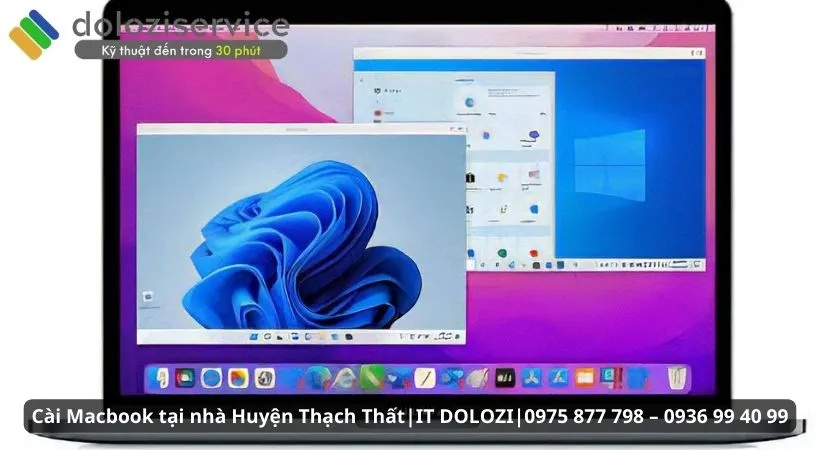Image resolution: width=820 pixels, height=450 pixels.
Task: Launch the multicolored Photos icon in the dock
Action: point(238,378)
